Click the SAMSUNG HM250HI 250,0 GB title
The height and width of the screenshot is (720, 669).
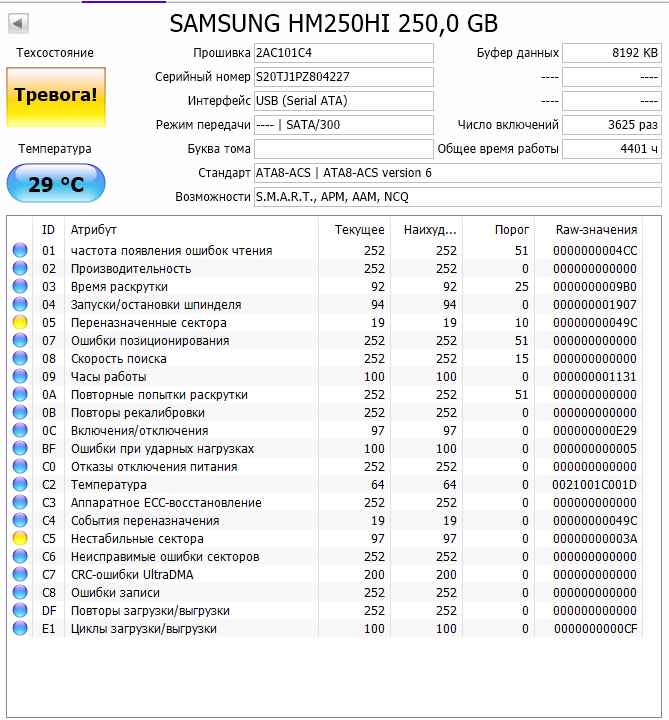pyautogui.click(x=334, y=23)
